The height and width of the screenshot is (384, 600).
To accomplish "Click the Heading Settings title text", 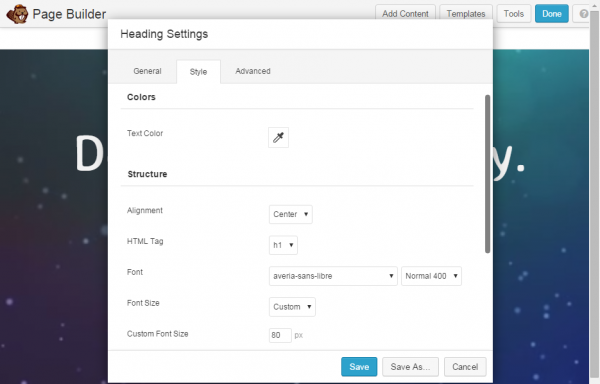I will tap(164, 34).
